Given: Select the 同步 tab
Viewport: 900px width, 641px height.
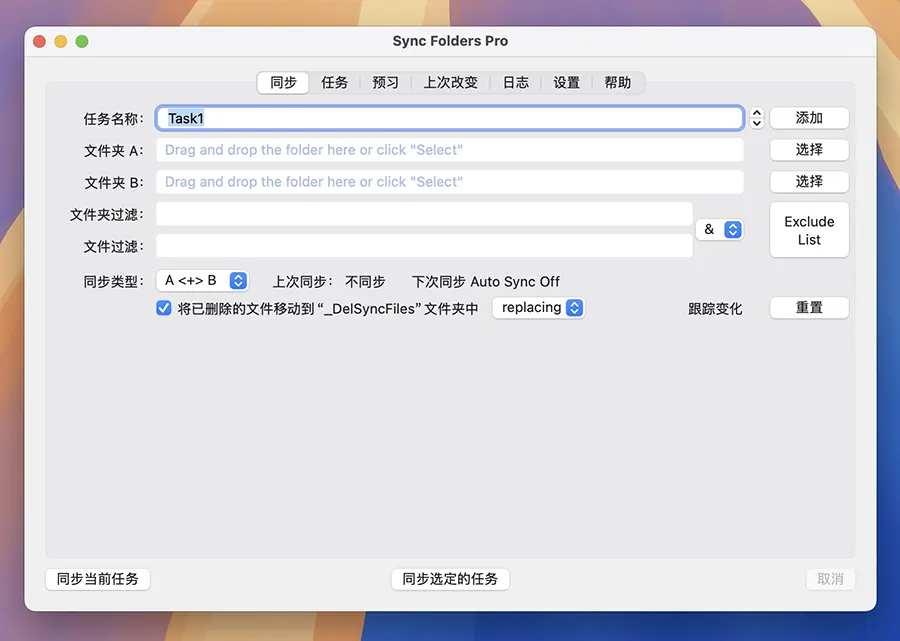Looking at the screenshot, I should [x=283, y=83].
